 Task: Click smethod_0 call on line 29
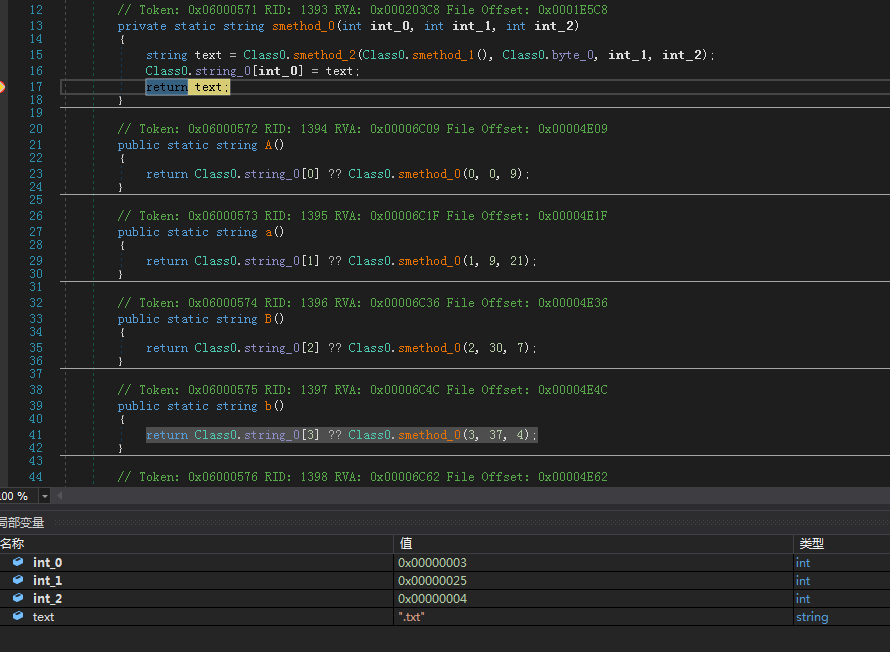(x=429, y=261)
